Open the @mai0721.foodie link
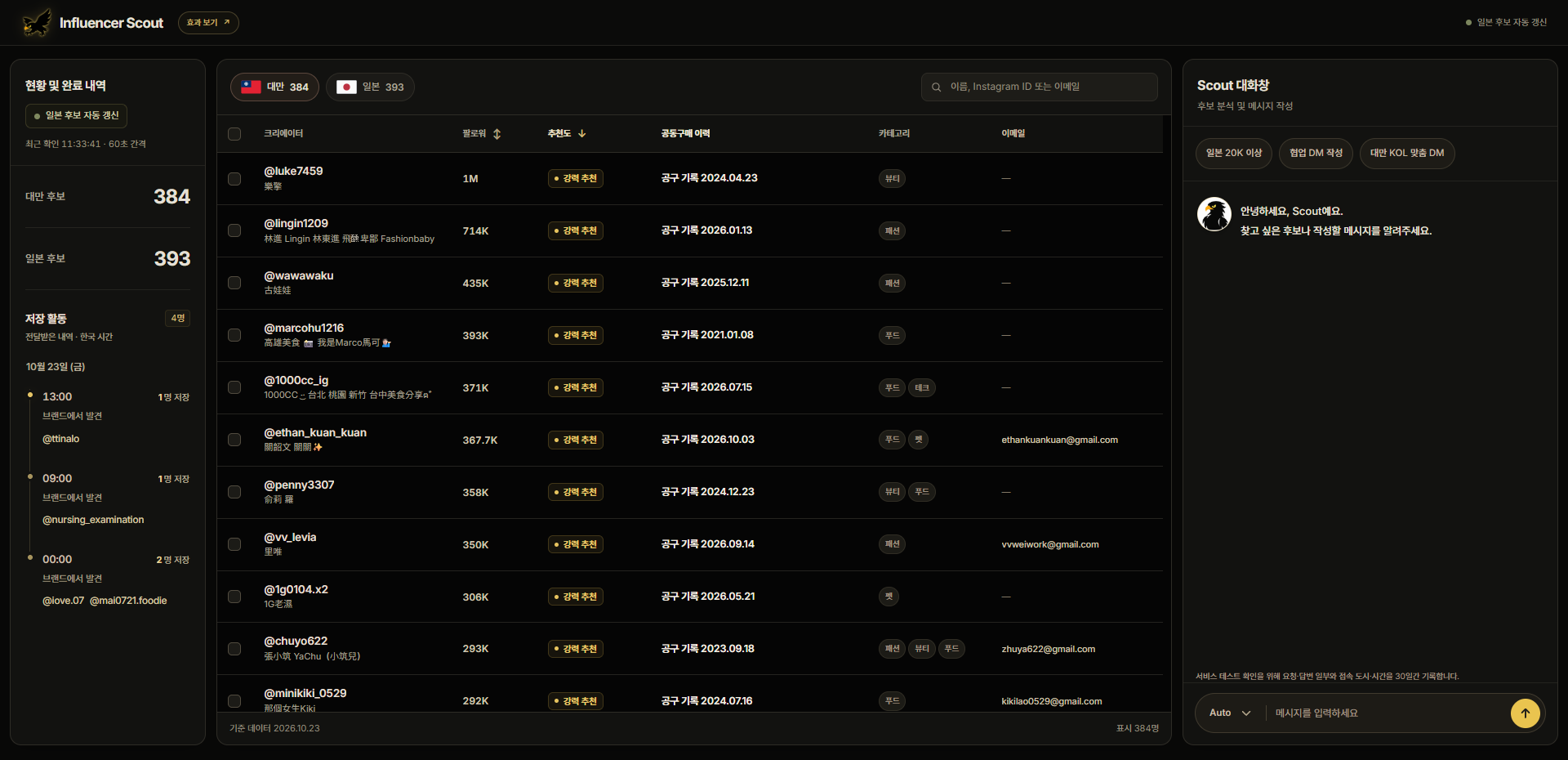 [x=128, y=601]
